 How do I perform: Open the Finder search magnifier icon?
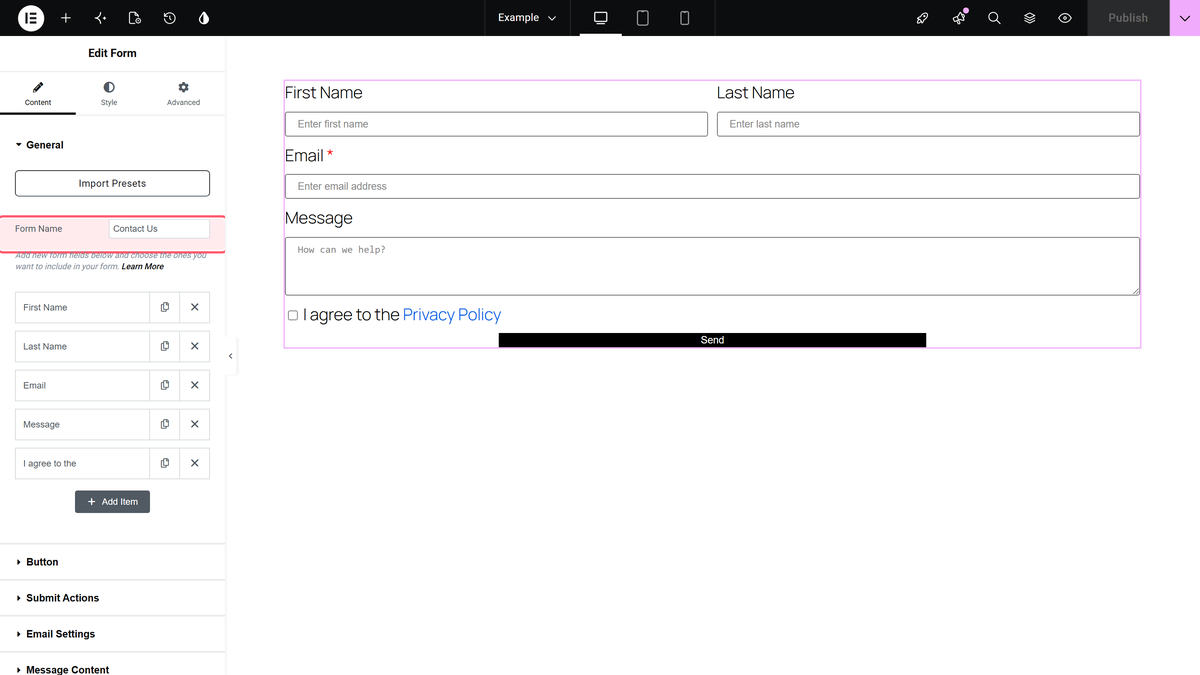994,18
